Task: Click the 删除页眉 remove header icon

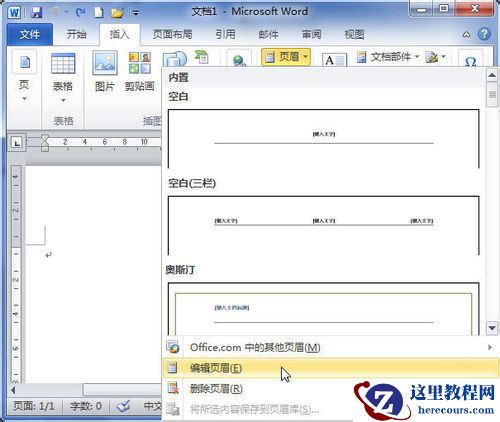Action: [x=173, y=388]
